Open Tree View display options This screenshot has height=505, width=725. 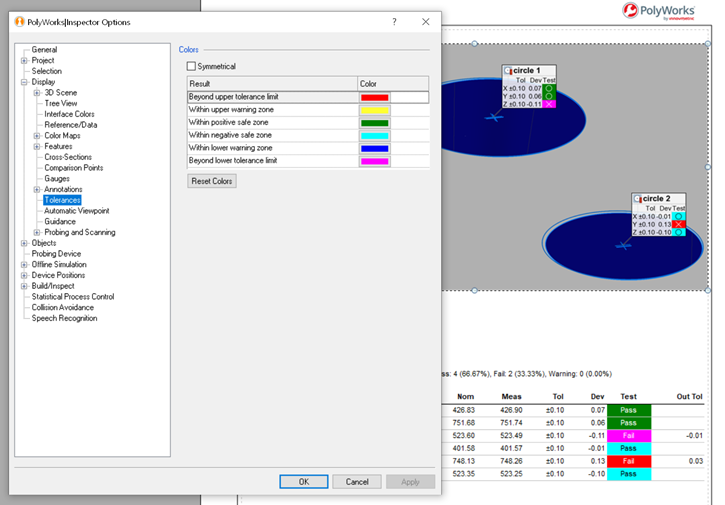(61, 103)
